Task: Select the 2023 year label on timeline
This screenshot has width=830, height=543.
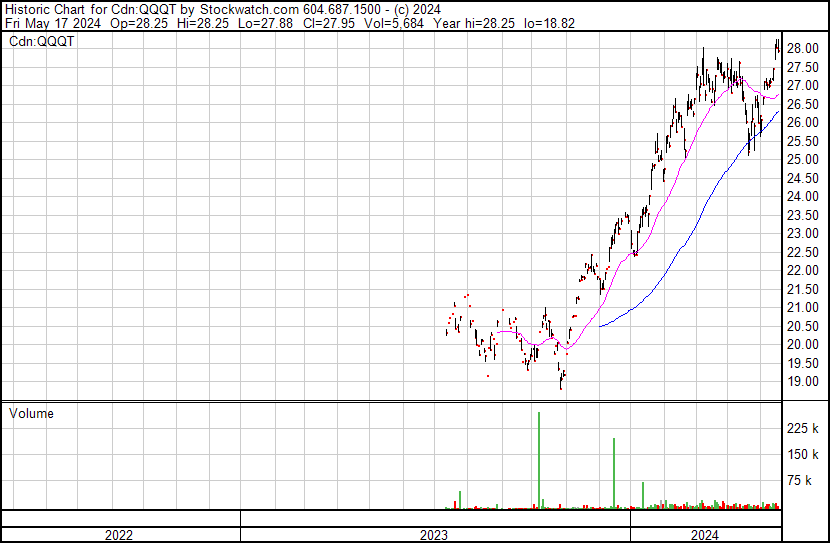Action: click(x=433, y=535)
